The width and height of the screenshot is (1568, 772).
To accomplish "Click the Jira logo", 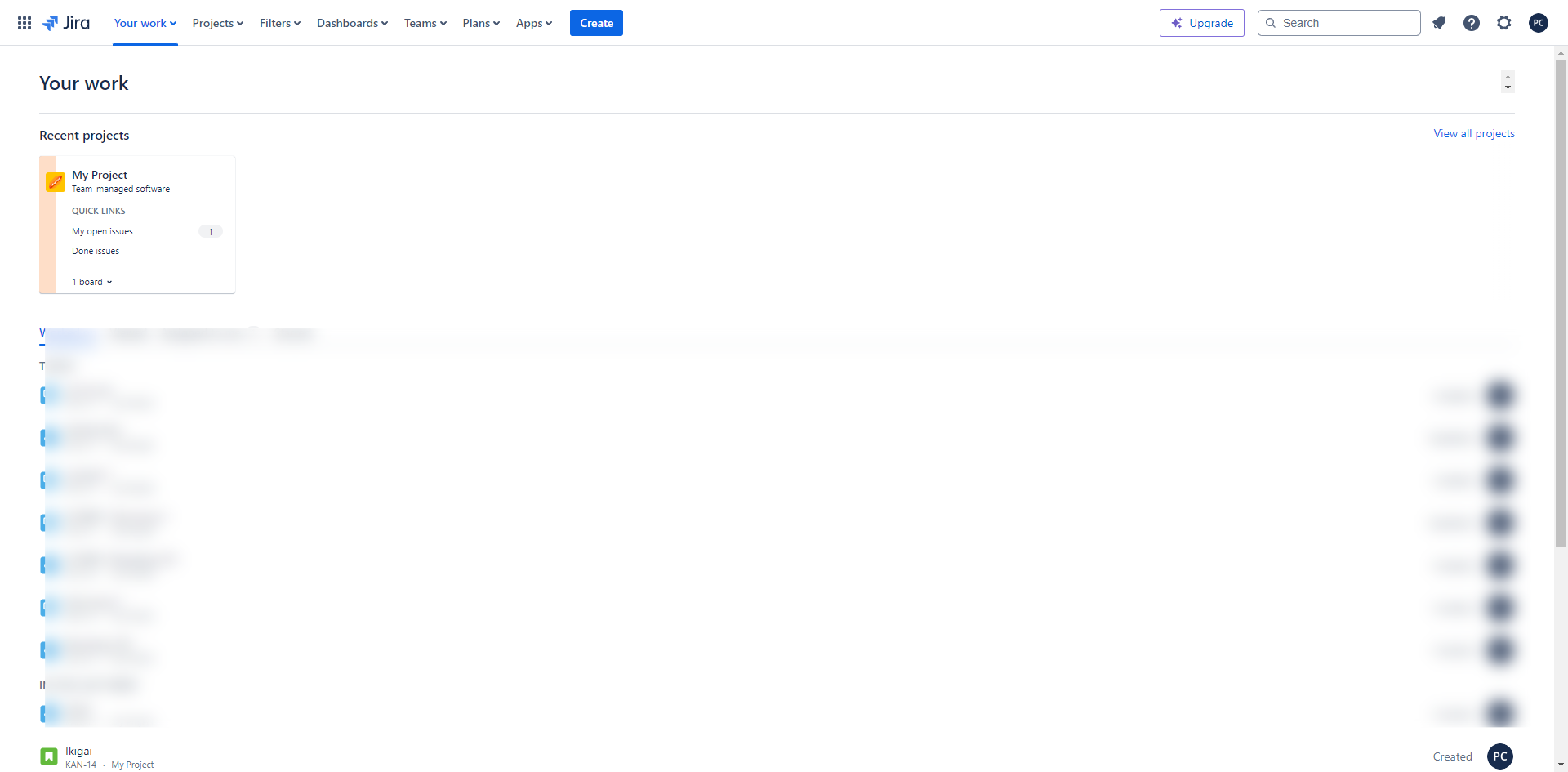I will (x=66, y=23).
